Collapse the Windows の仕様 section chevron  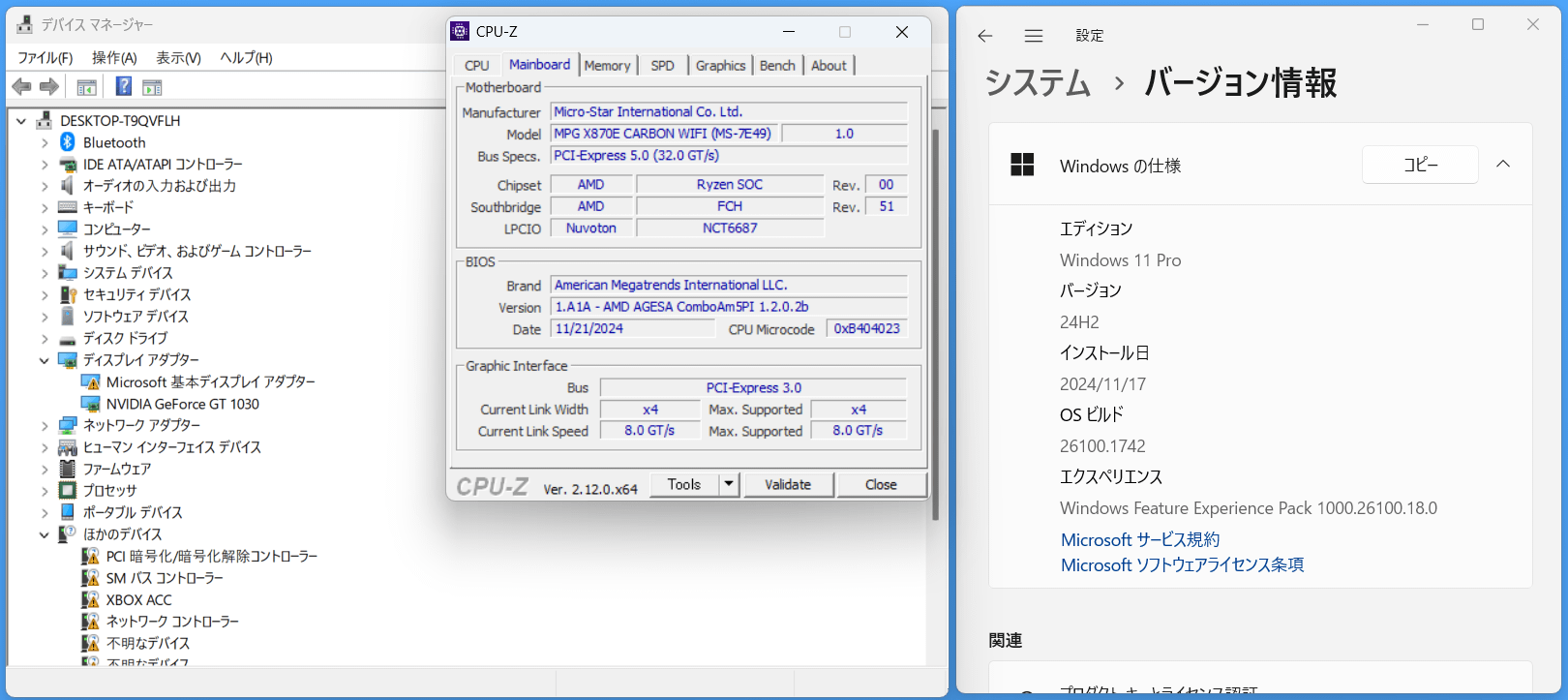[x=1503, y=165]
